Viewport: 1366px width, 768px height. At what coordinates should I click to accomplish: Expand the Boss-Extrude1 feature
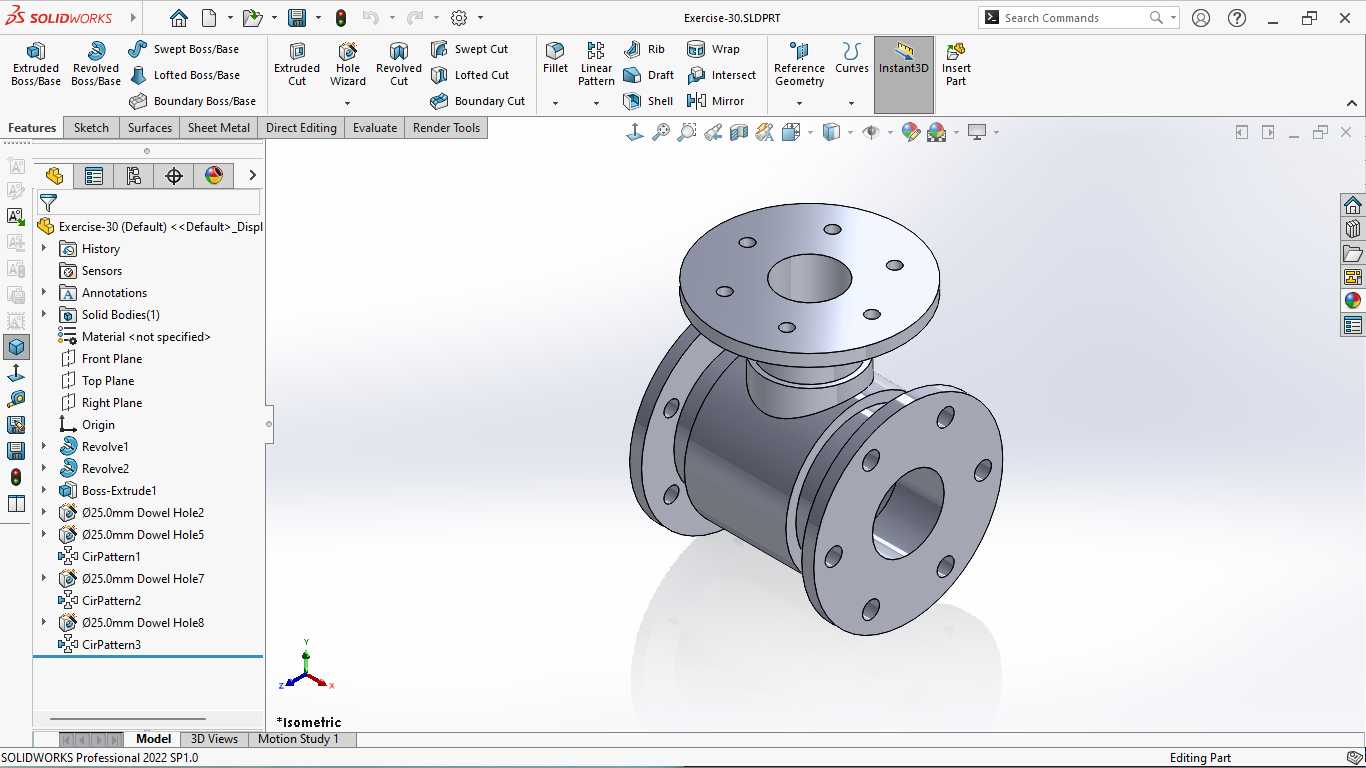[44, 491]
